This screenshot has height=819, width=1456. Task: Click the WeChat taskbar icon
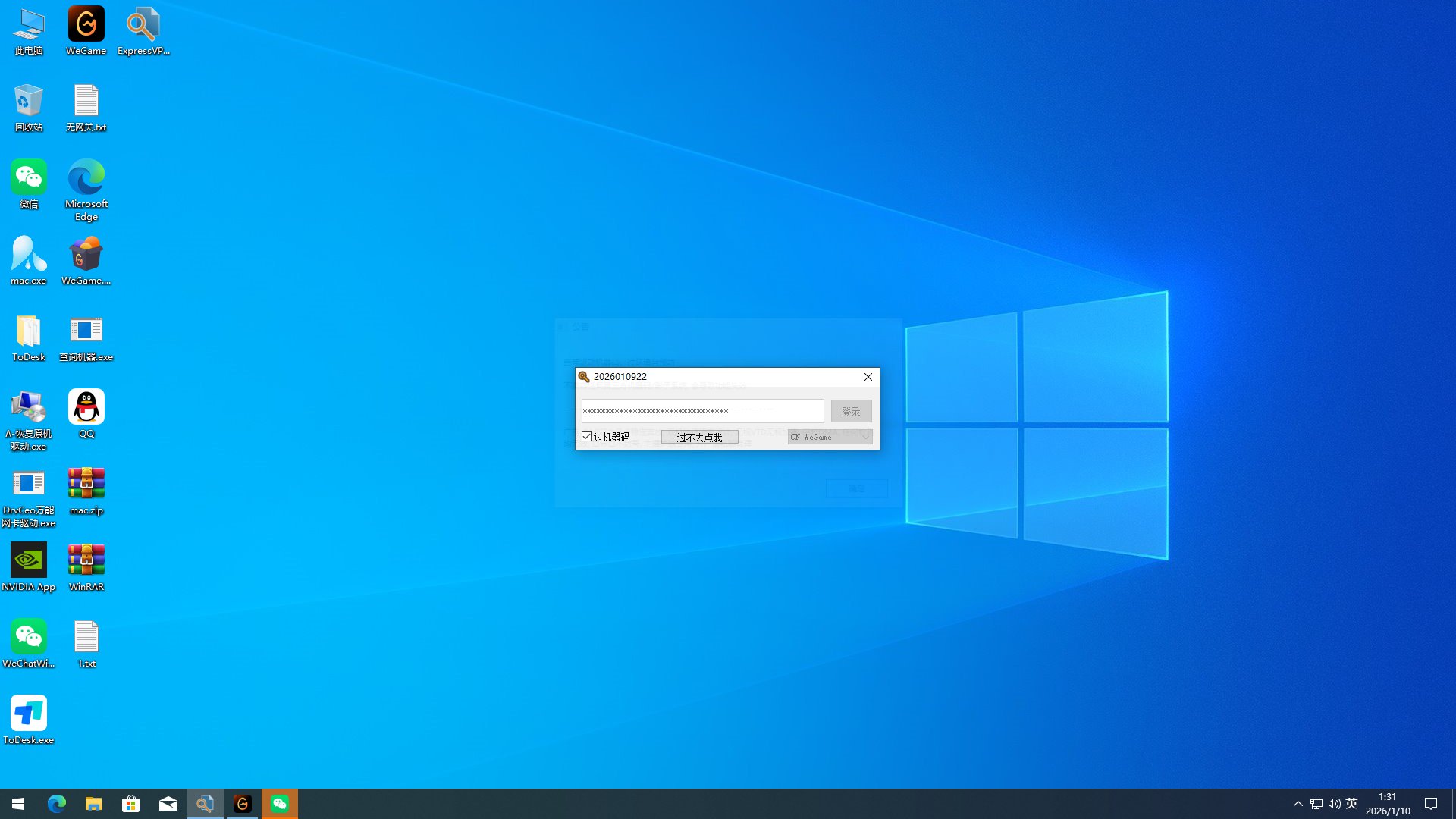pyautogui.click(x=280, y=804)
